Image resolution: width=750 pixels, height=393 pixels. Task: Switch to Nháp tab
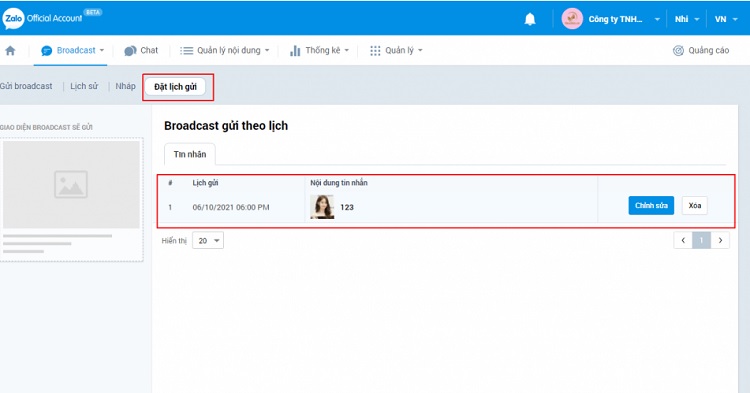(x=125, y=86)
